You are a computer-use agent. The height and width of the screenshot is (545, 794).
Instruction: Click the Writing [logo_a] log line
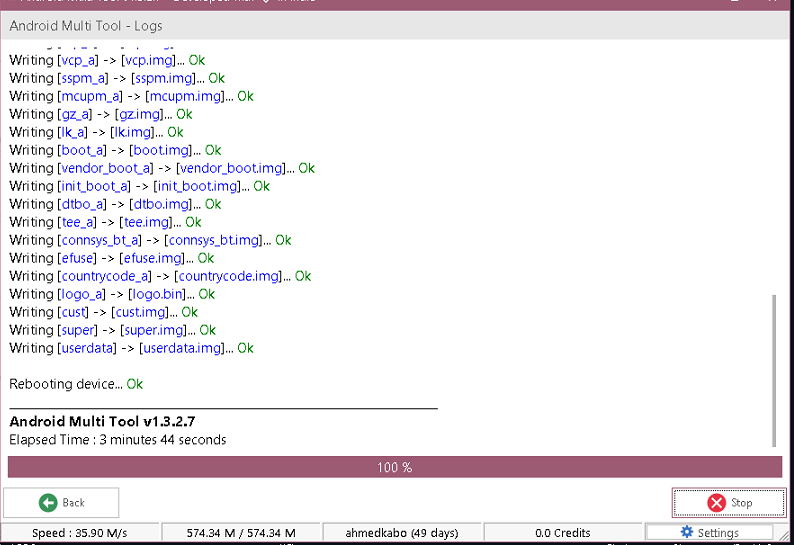click(112, 294)
